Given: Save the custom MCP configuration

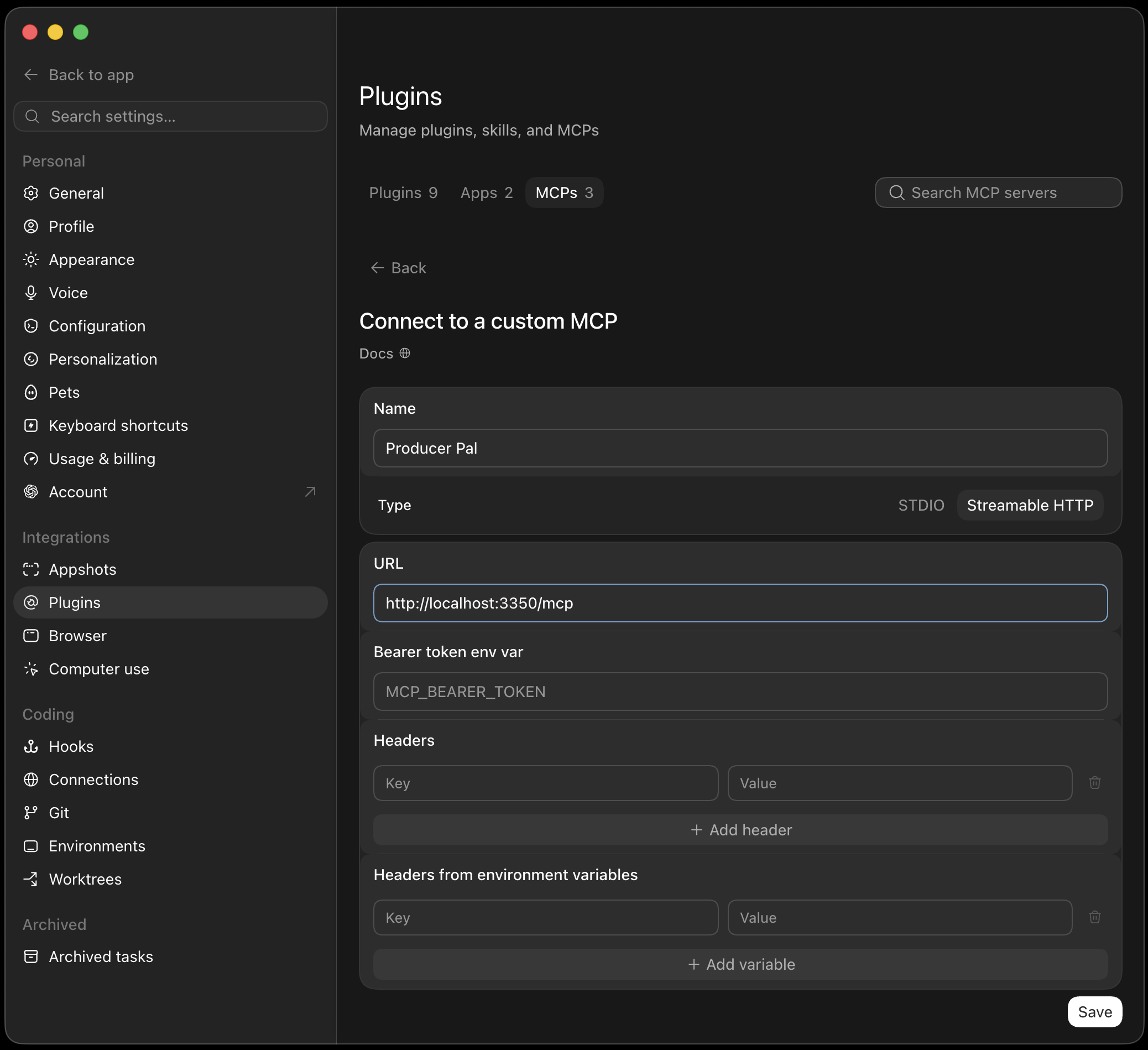Looking at the screenshot, I should point(1094,1012).
